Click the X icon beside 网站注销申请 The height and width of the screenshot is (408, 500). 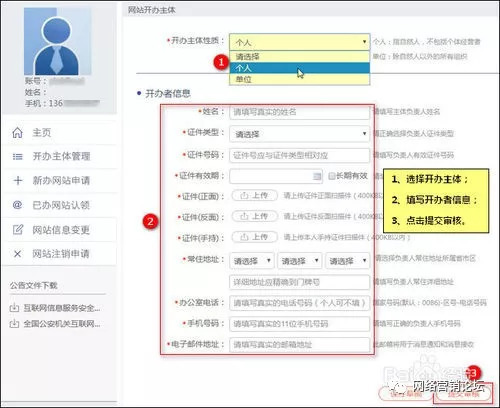tap(17, 254)
